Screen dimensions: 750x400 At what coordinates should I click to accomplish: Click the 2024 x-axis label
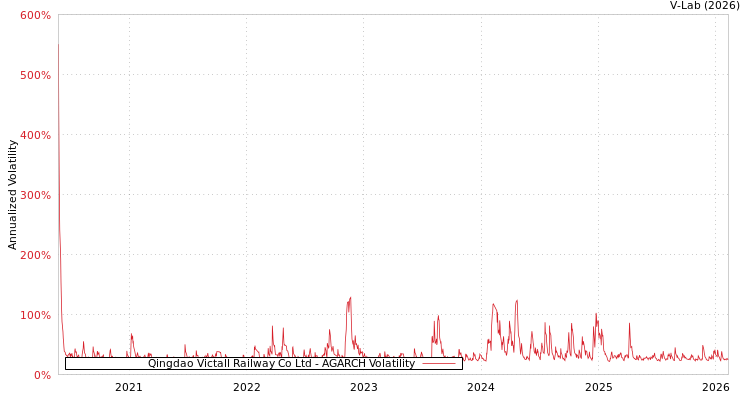[481, 387]
